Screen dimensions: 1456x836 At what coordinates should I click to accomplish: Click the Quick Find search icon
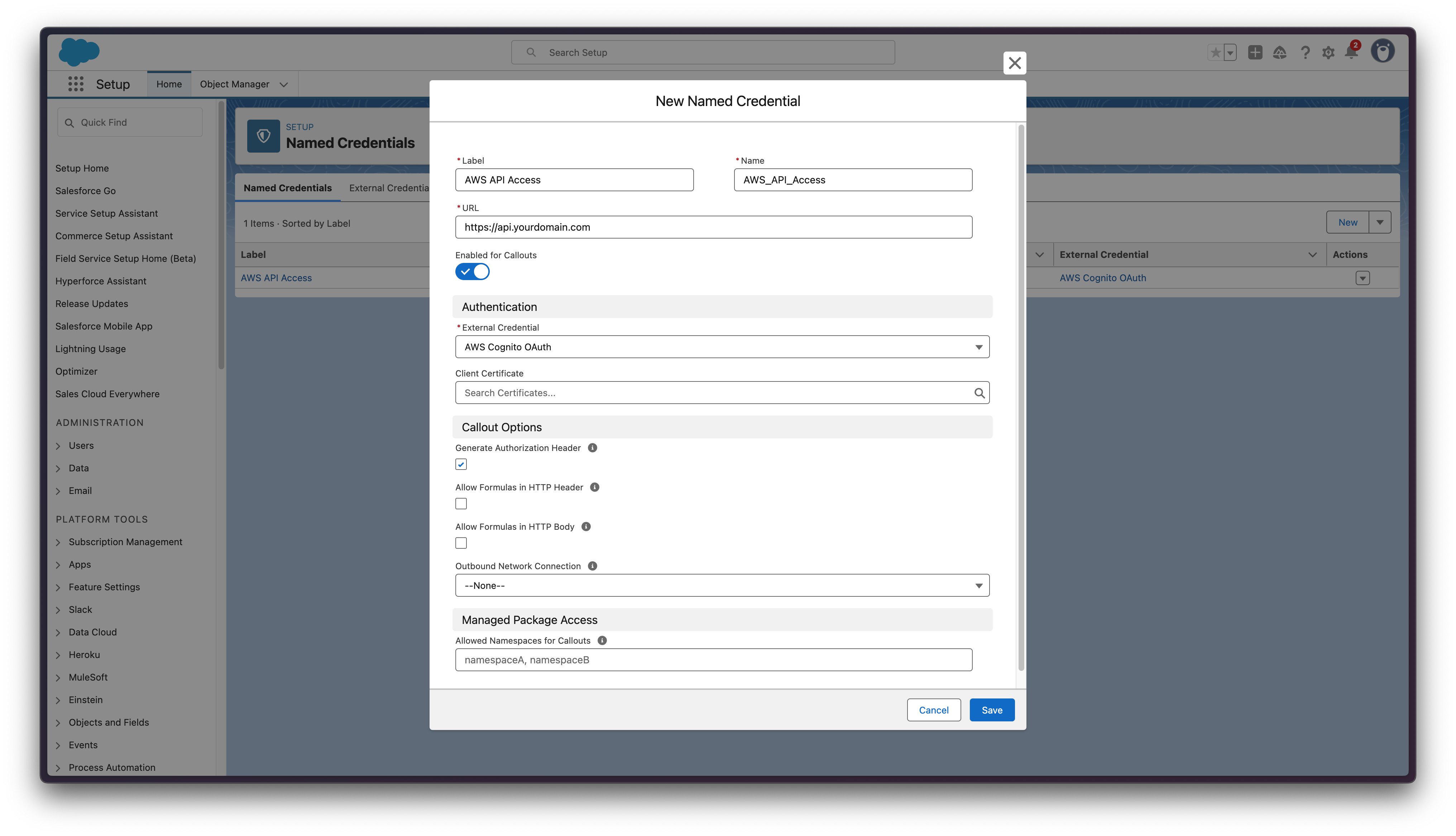pos(70,122)
